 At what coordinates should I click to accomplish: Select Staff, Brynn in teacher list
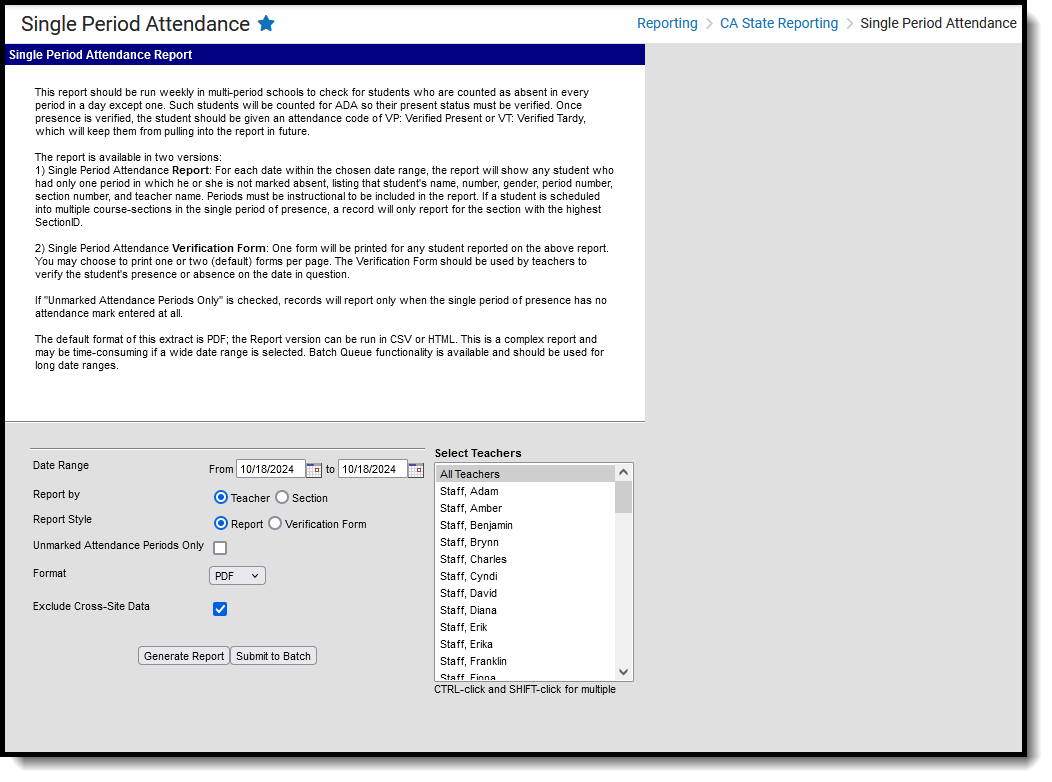525,543
